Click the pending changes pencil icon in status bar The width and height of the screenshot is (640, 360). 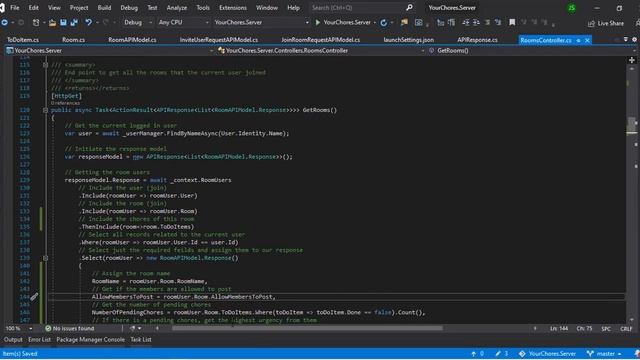click(498, 353)
